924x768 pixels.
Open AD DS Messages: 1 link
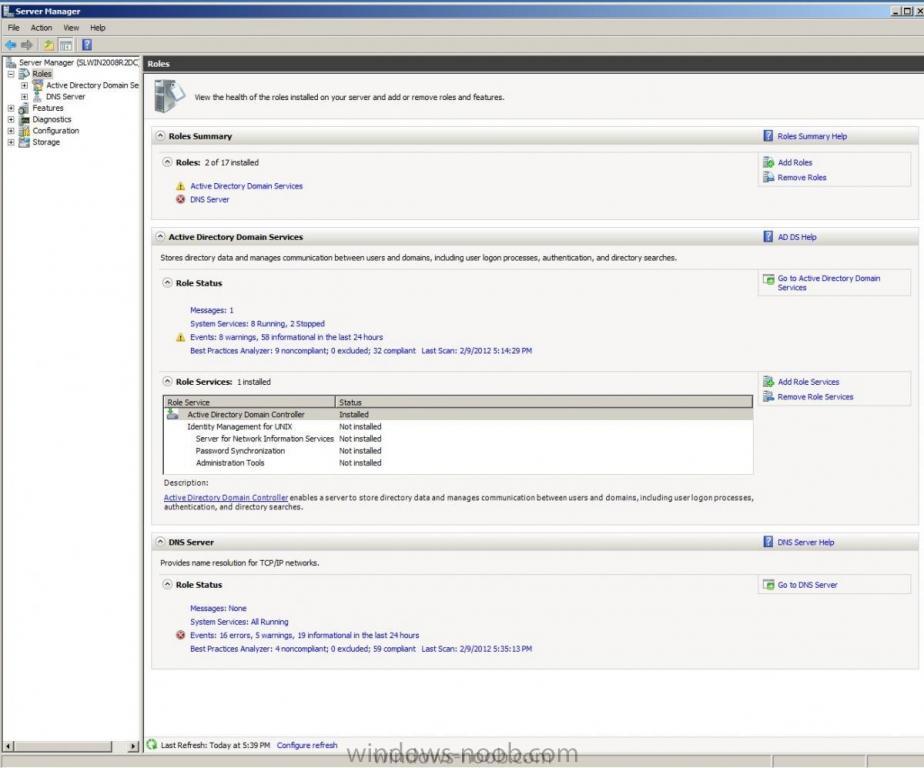[x=212, y=310]
